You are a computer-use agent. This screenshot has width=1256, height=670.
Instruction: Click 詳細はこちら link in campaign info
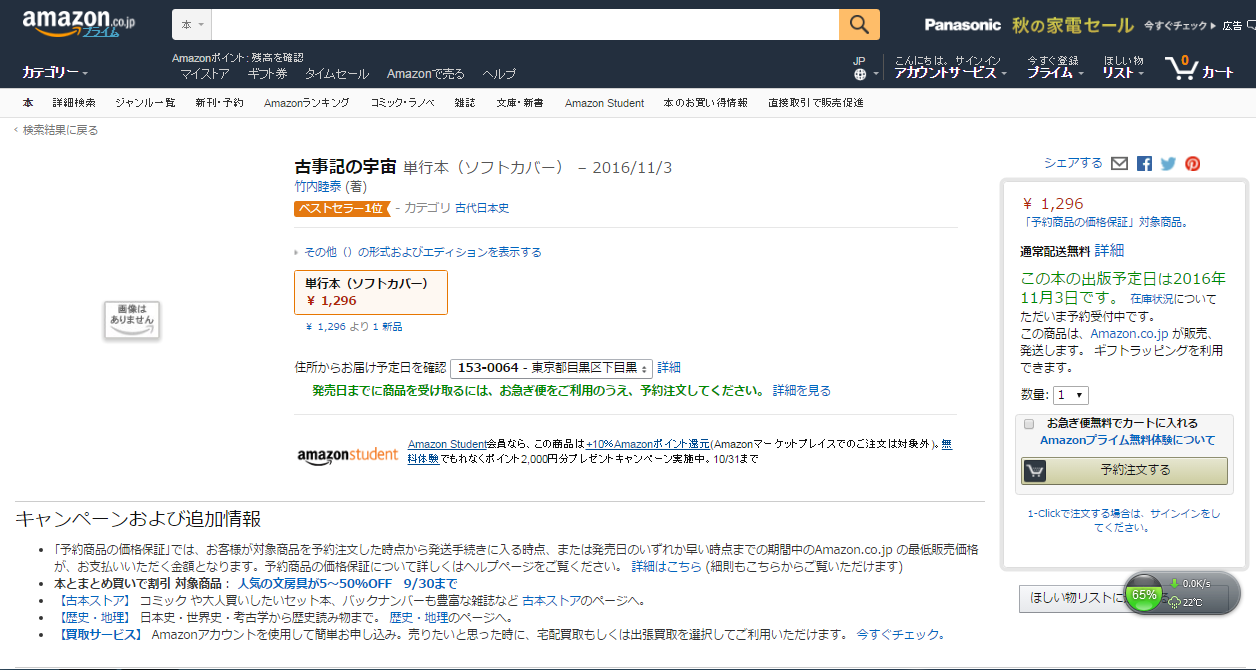(x=666, y=567)
